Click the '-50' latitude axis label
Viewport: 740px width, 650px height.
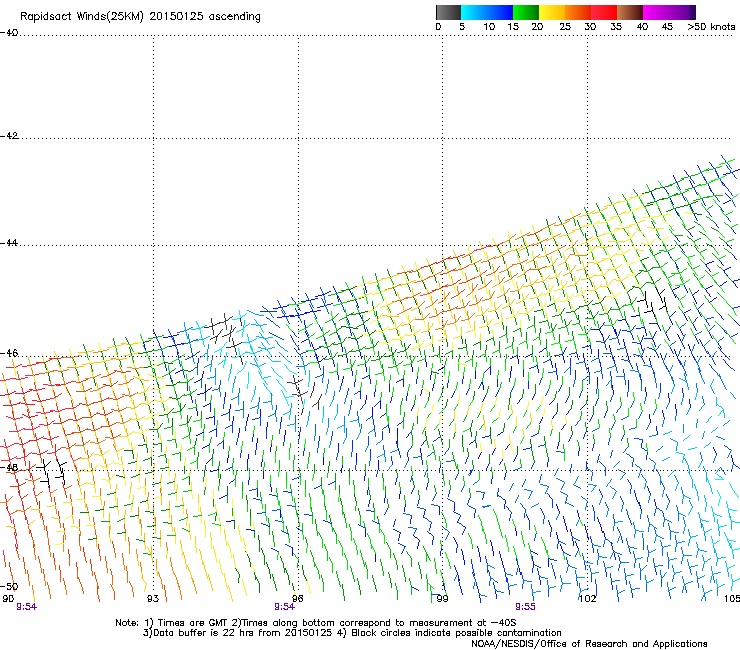click(9, 586)
